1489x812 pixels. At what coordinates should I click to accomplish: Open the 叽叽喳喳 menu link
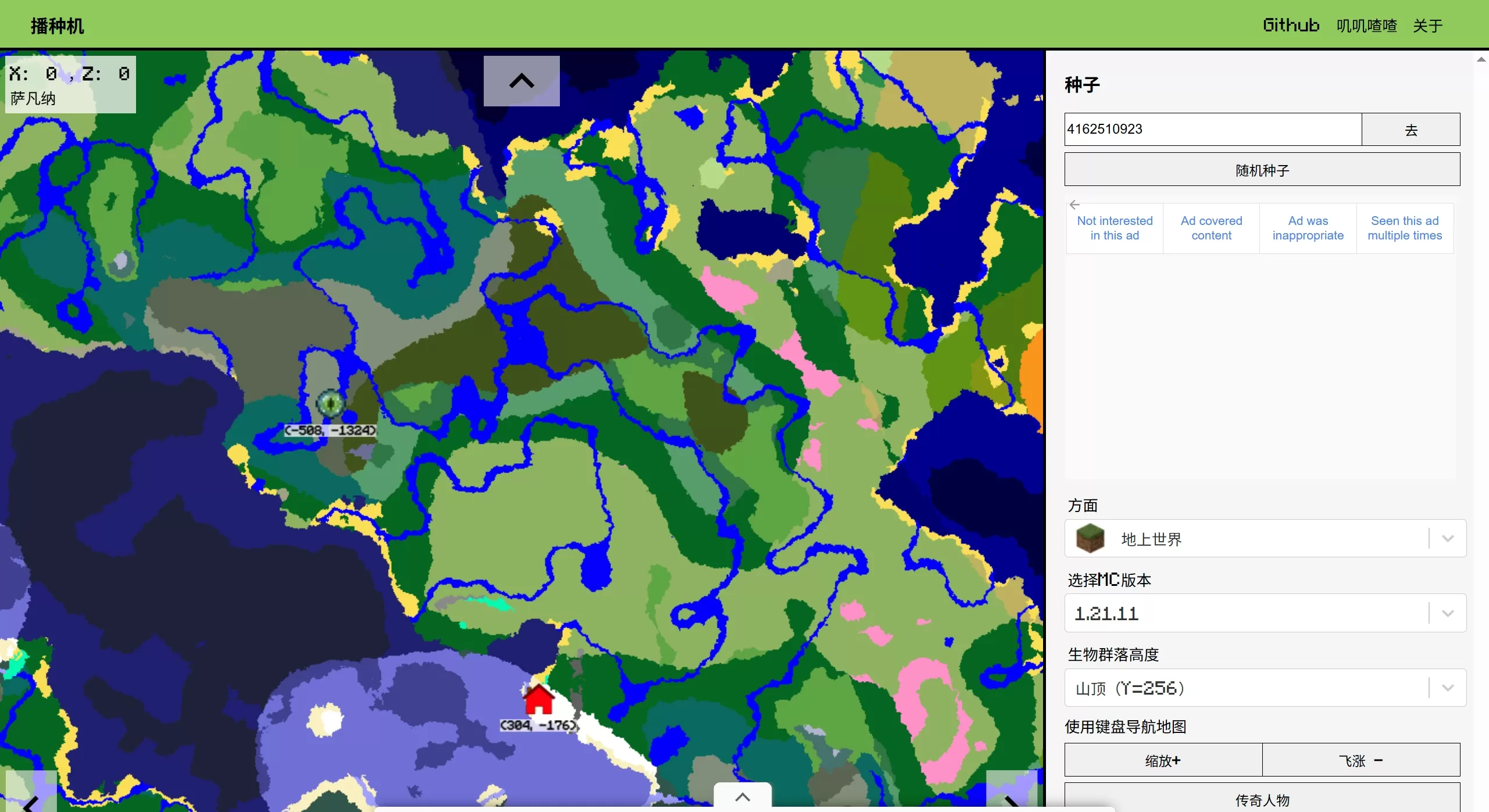click(x=1366, y=26)
